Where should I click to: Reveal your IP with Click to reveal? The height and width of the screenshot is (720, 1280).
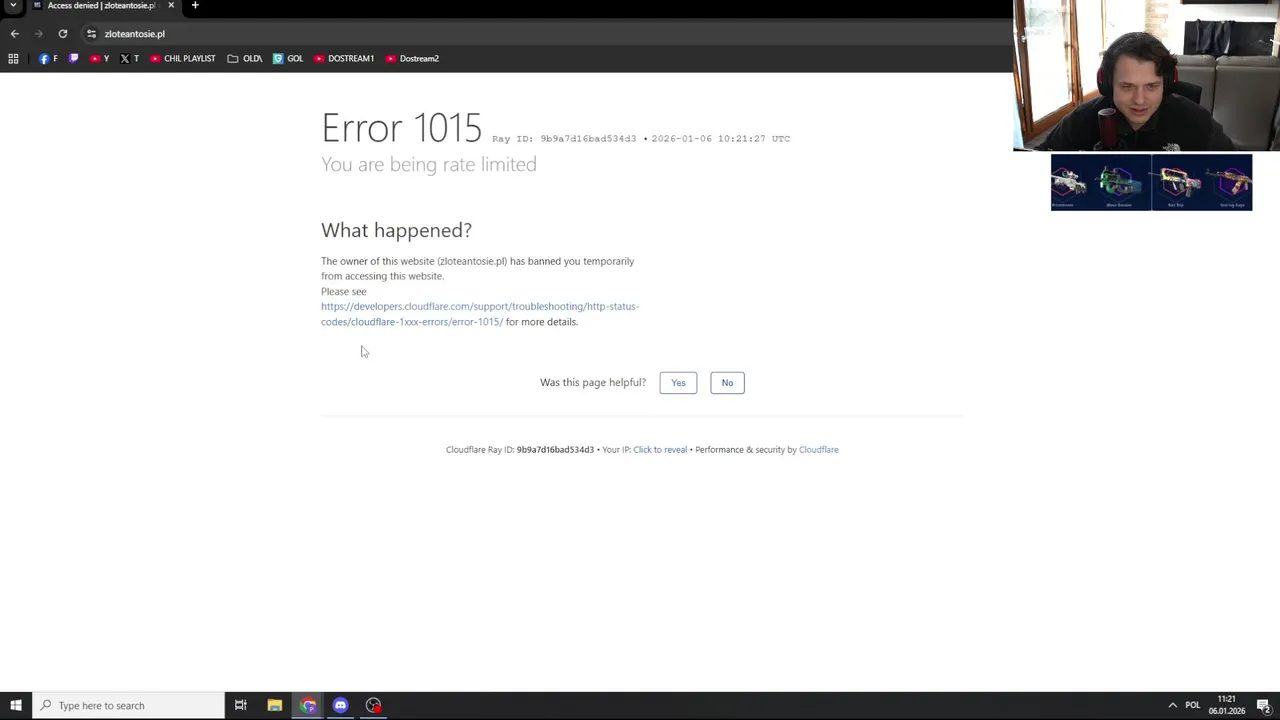pos(660,450)
